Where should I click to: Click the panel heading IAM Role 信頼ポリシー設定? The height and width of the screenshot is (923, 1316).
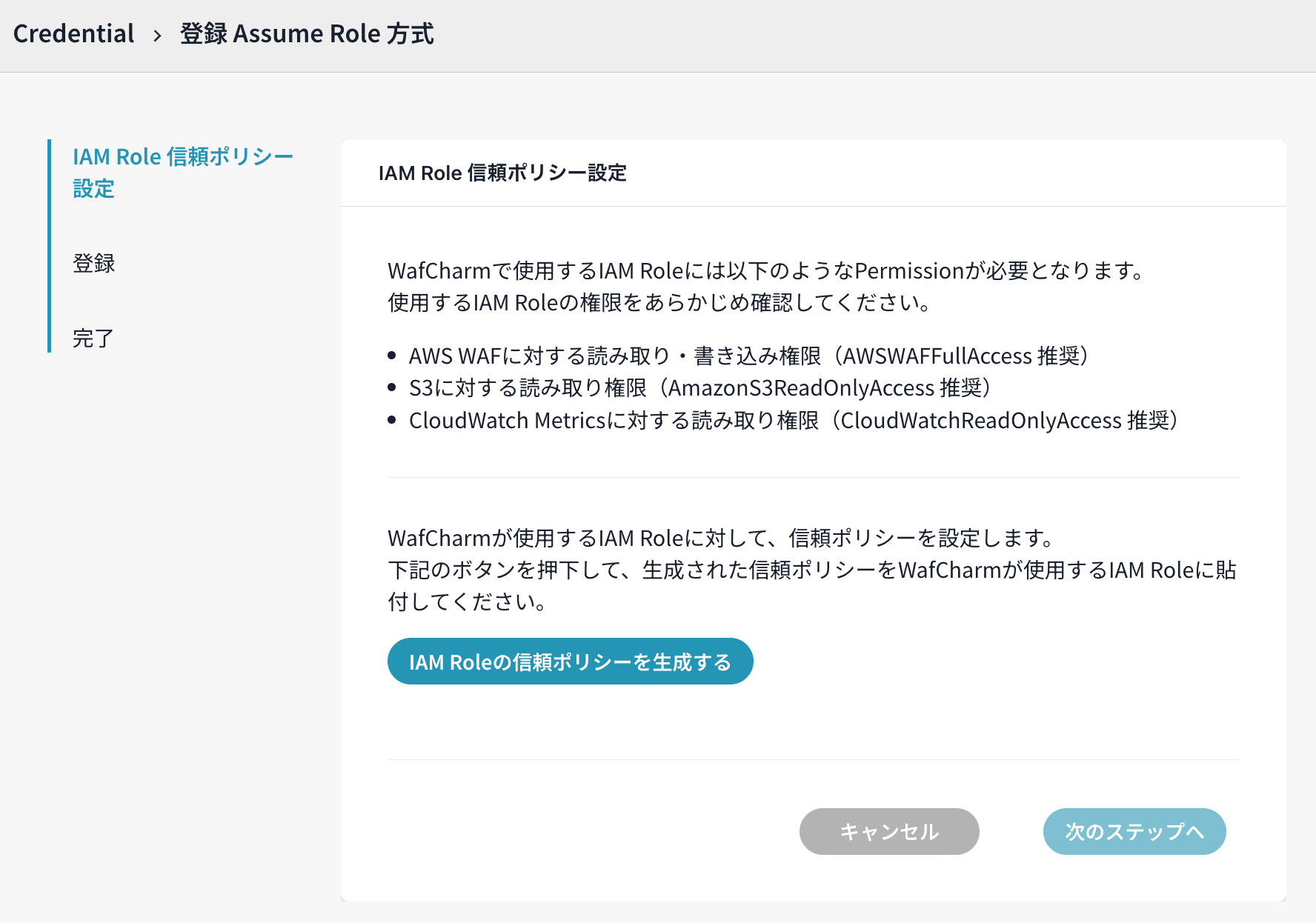pyautogui.click(x=502, y=173)
